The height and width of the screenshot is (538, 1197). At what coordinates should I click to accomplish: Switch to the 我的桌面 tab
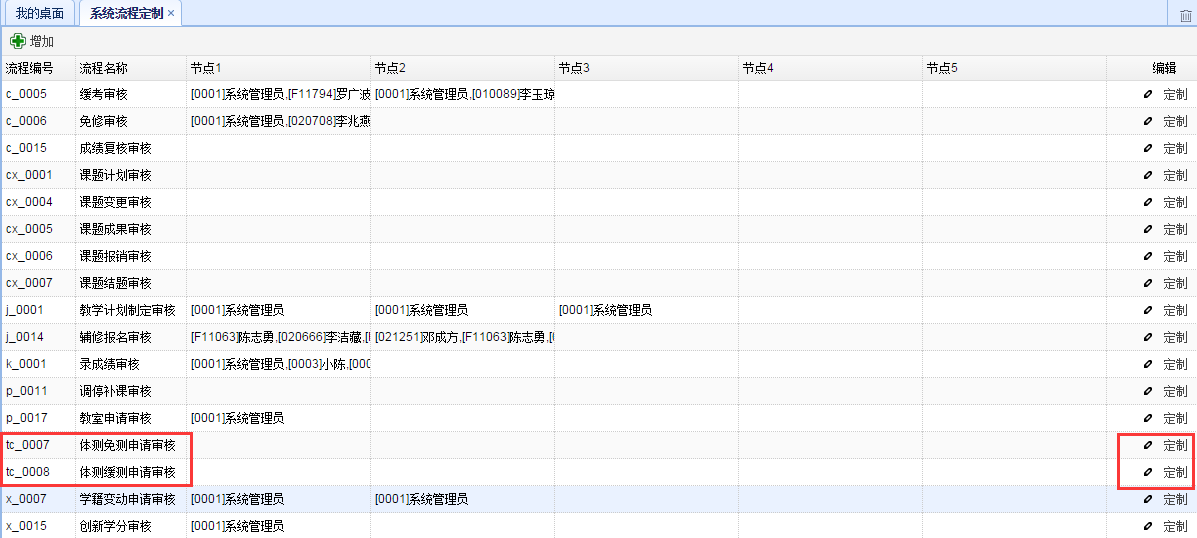point(40,13)
